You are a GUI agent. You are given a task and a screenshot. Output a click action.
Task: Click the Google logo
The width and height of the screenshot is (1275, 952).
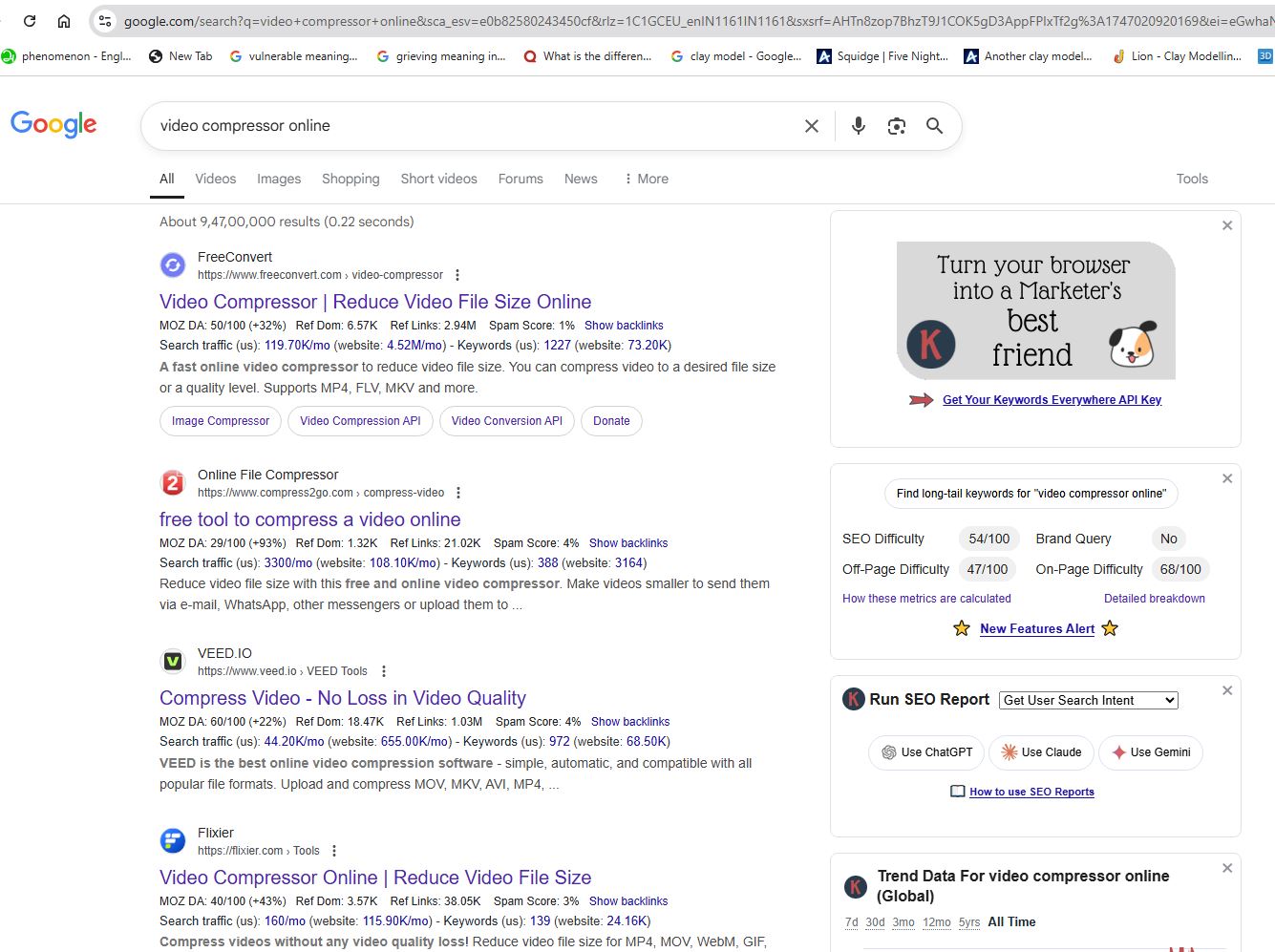pyautogui.click(x=53, y=124)
